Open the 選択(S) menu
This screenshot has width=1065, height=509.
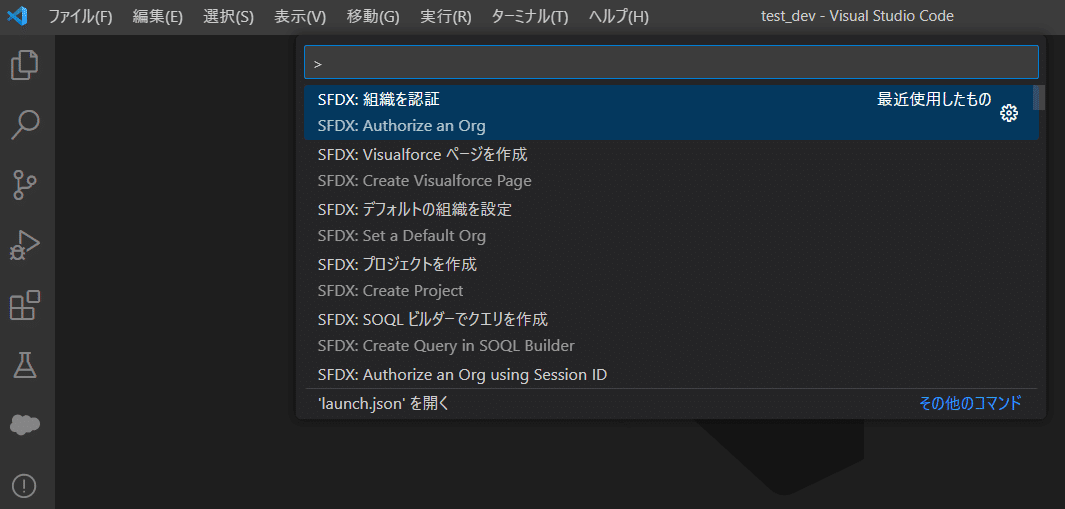click(228, 17)
